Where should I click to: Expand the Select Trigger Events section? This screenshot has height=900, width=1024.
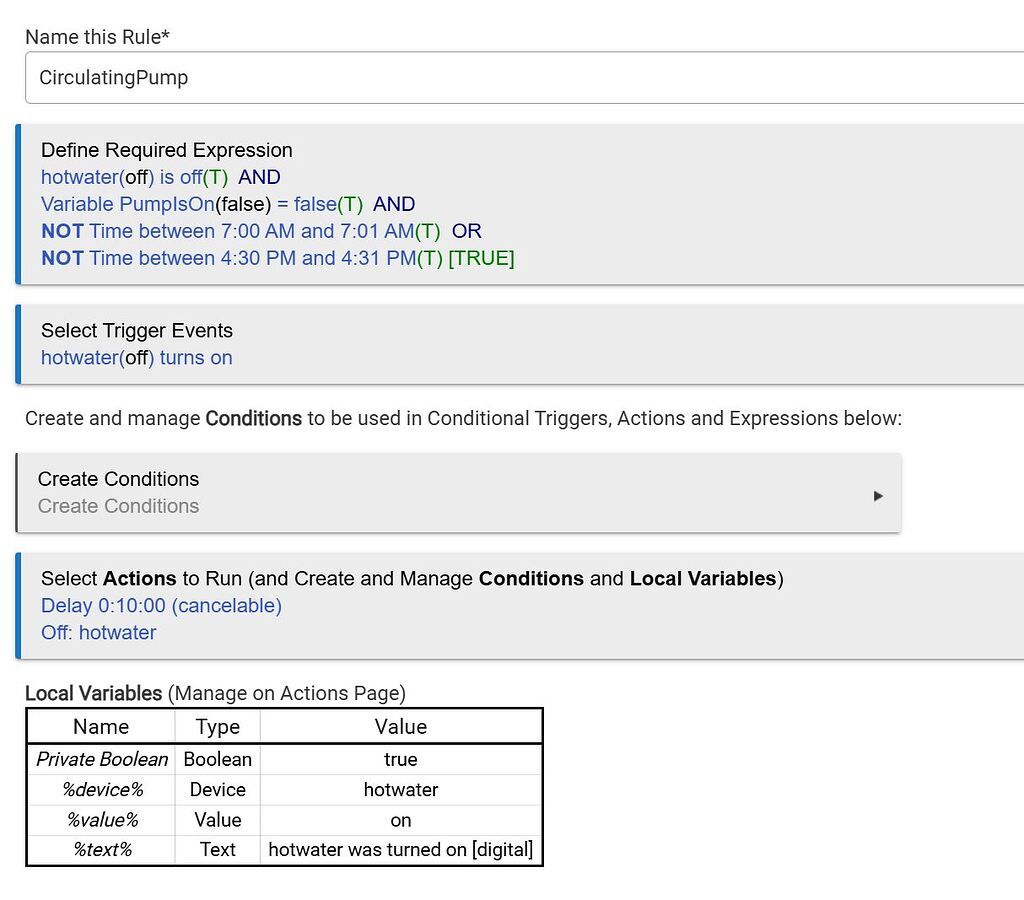point(137,330)
